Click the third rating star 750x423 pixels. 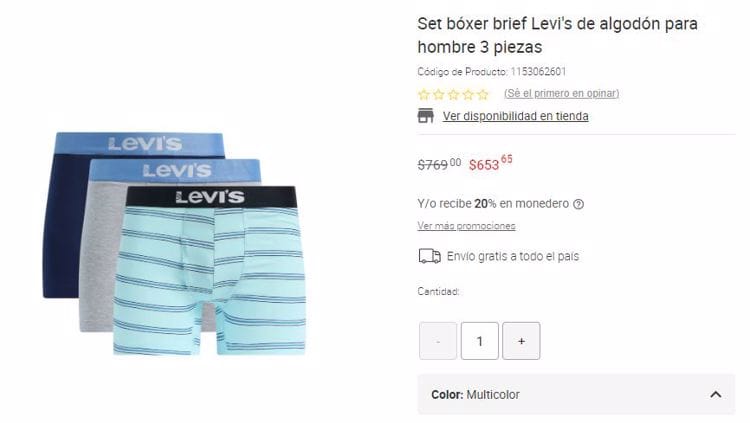453,94
